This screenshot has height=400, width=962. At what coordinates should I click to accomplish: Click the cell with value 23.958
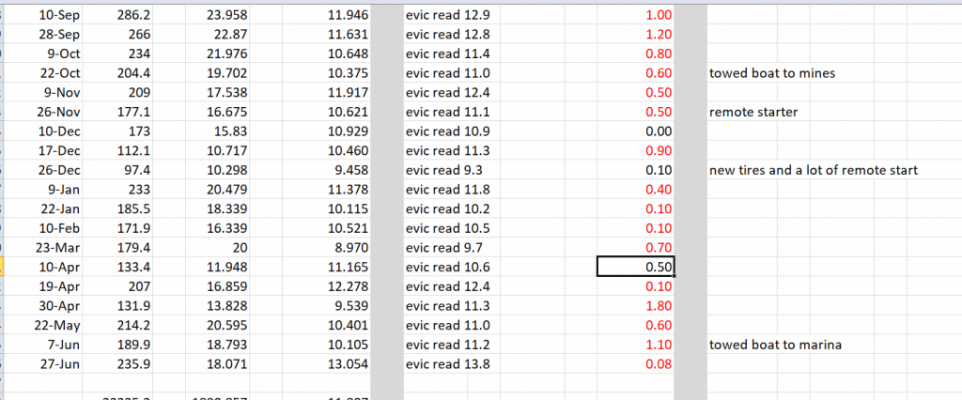pos(201,15)
